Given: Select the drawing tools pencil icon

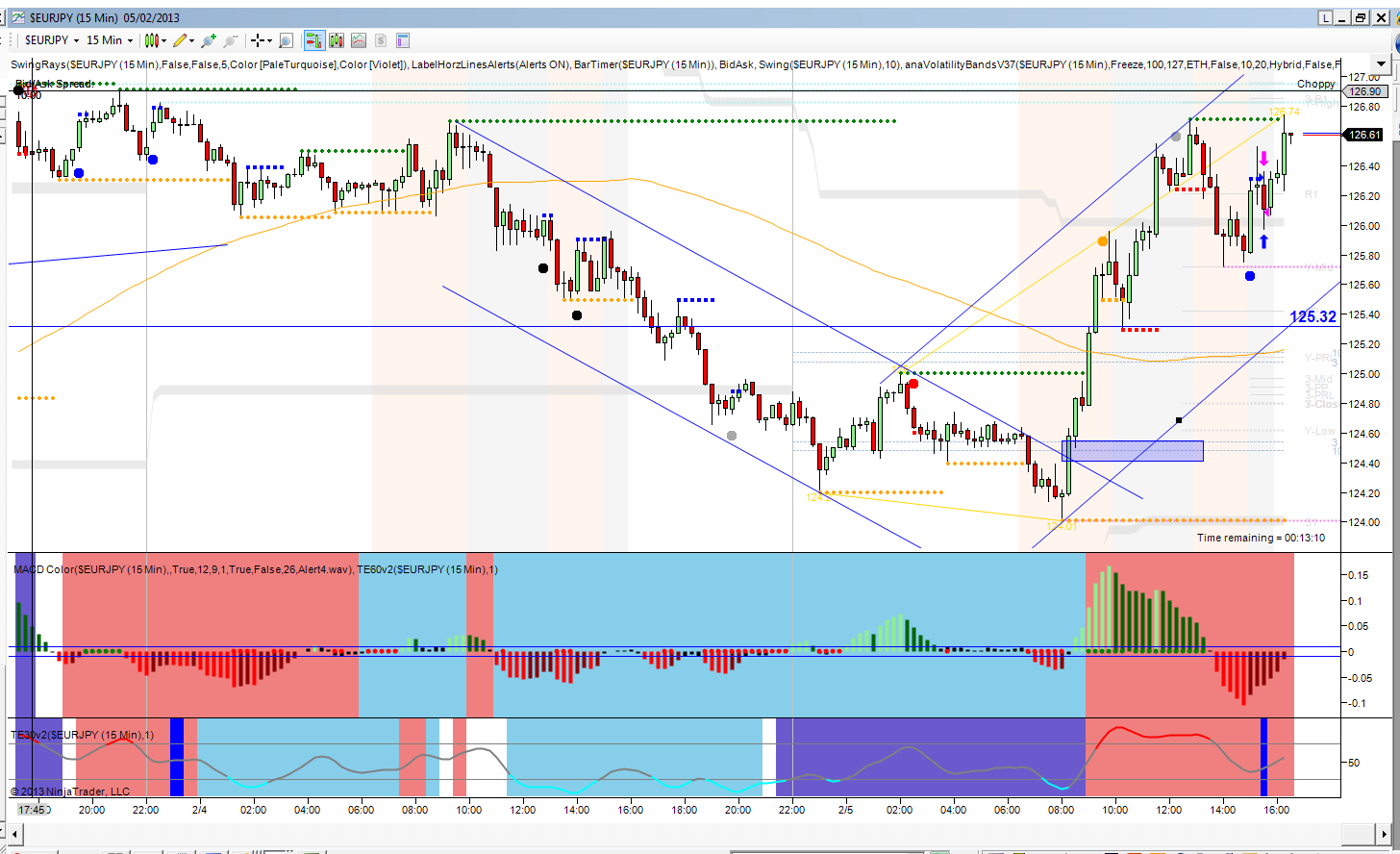Looking at the screenshot, I should pyautogui.click(x=180, y=40).
